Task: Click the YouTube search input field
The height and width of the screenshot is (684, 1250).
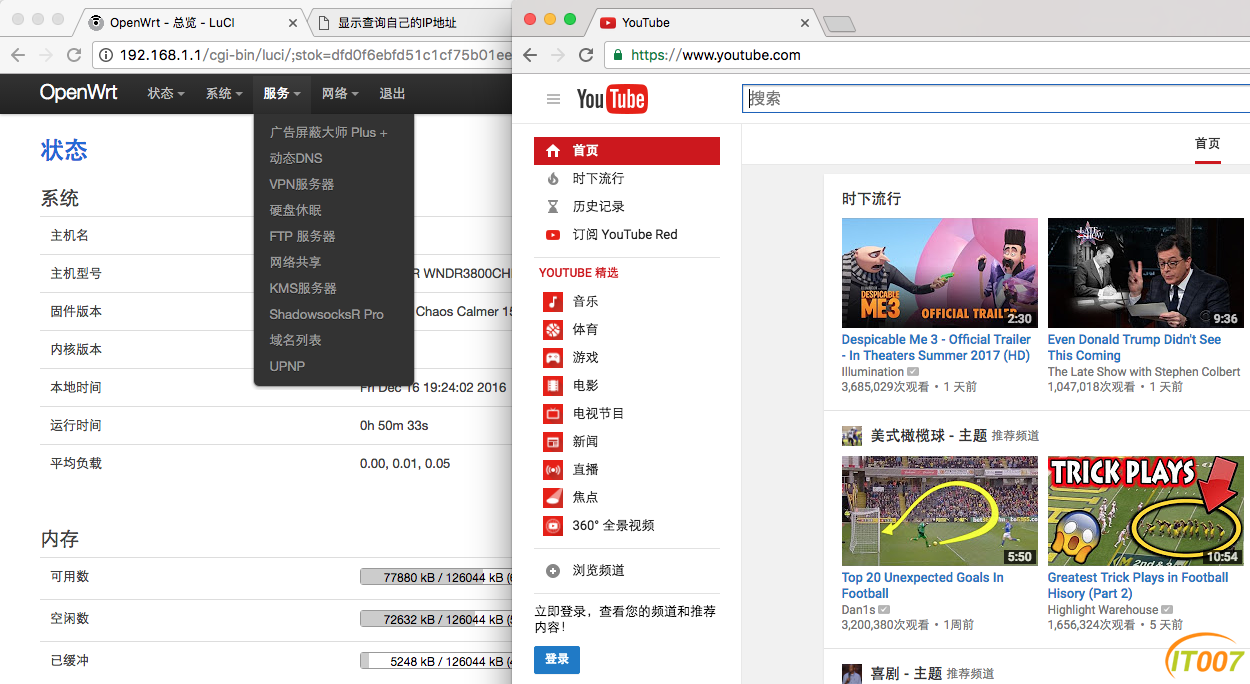Action: pyautogui.click(x=996, y=98)
